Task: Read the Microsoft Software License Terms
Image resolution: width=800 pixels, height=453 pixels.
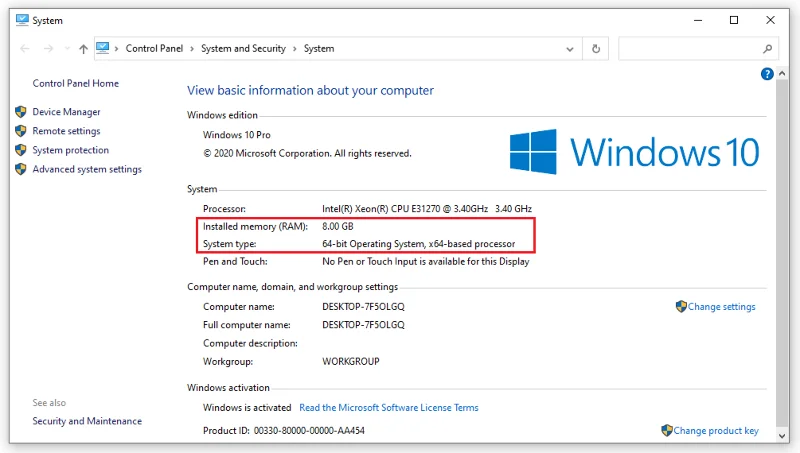Action: tap(389, 408)
